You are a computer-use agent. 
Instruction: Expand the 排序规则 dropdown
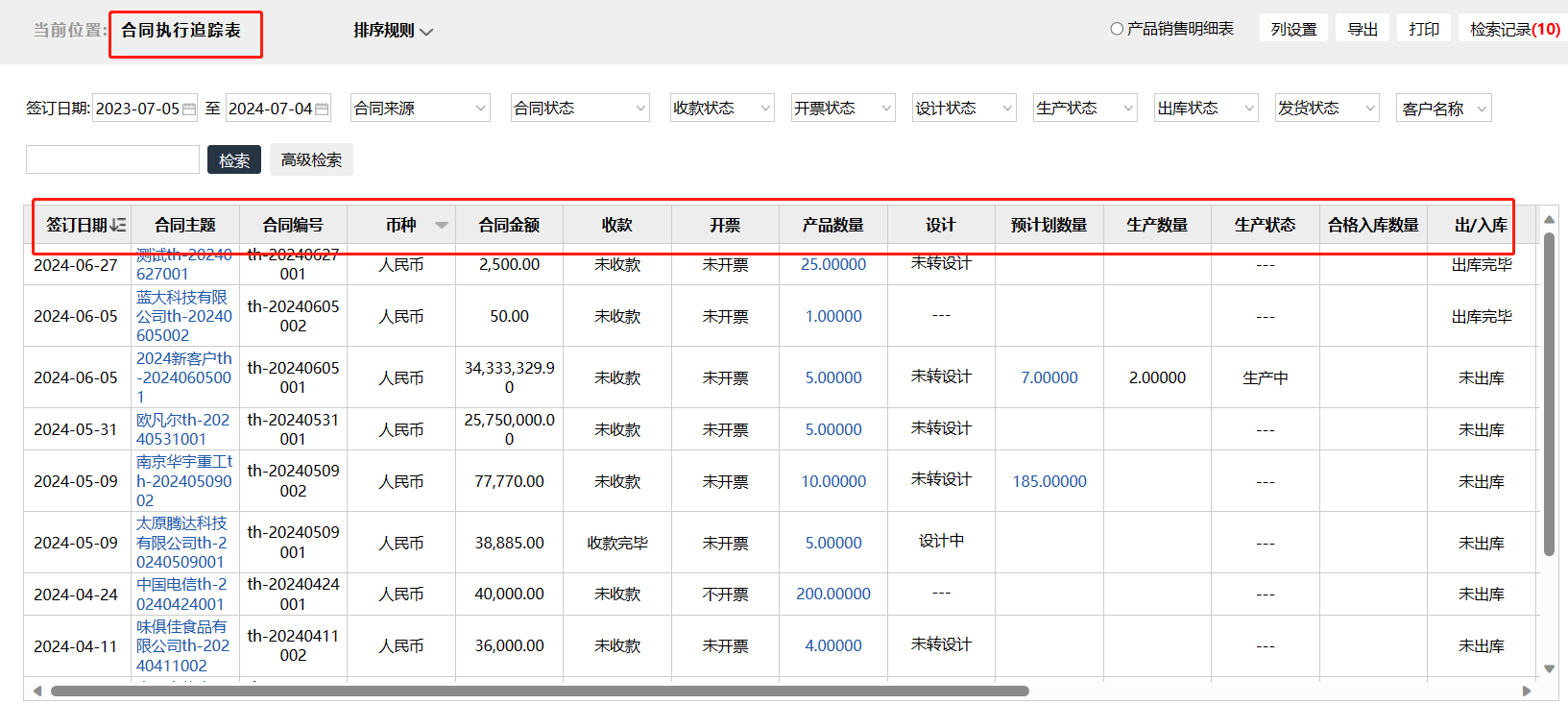pyautogui.click(x=394, y=31)
